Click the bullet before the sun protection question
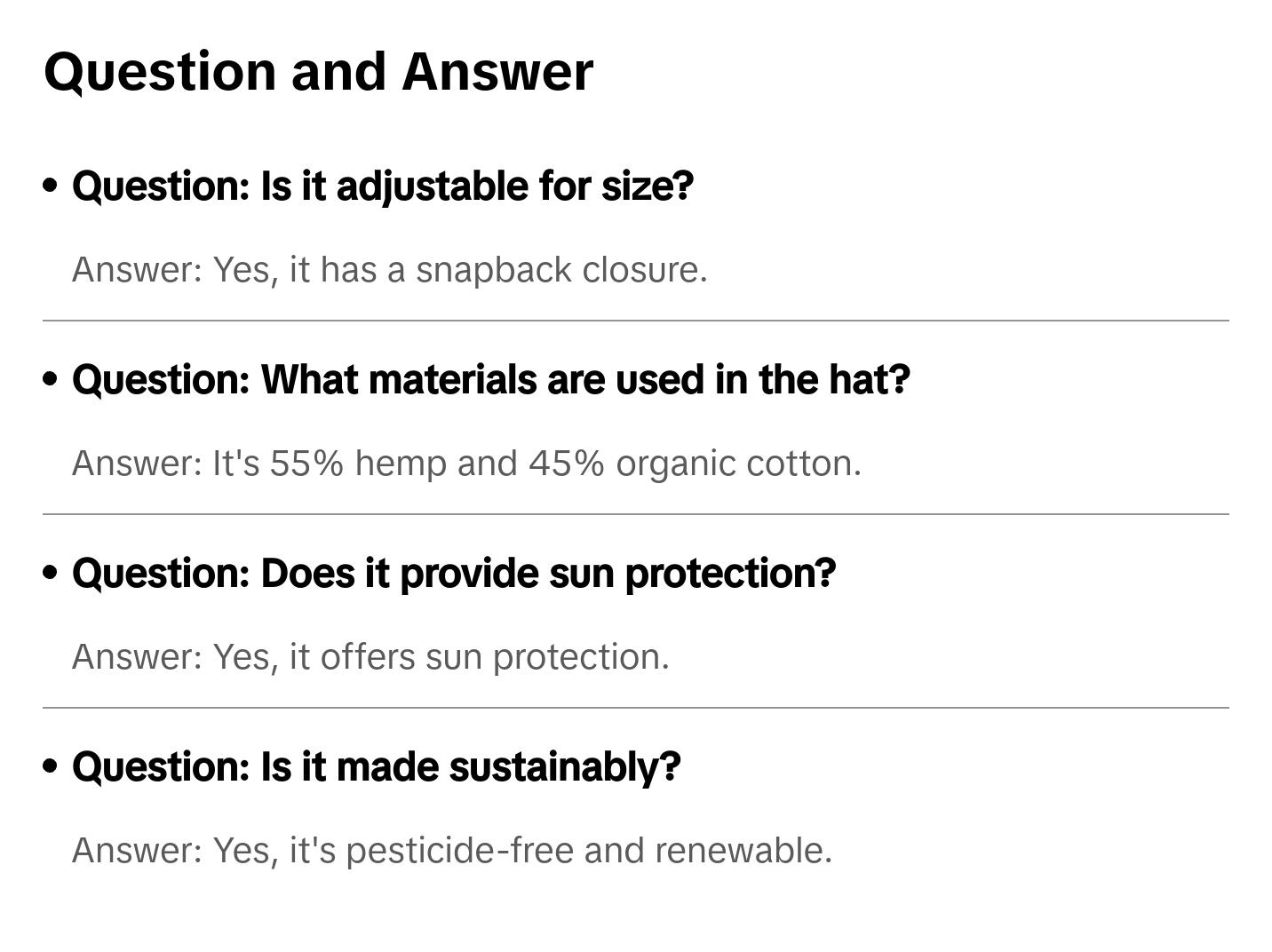This screenshot has width=1272, height=952. click(51, 573)
